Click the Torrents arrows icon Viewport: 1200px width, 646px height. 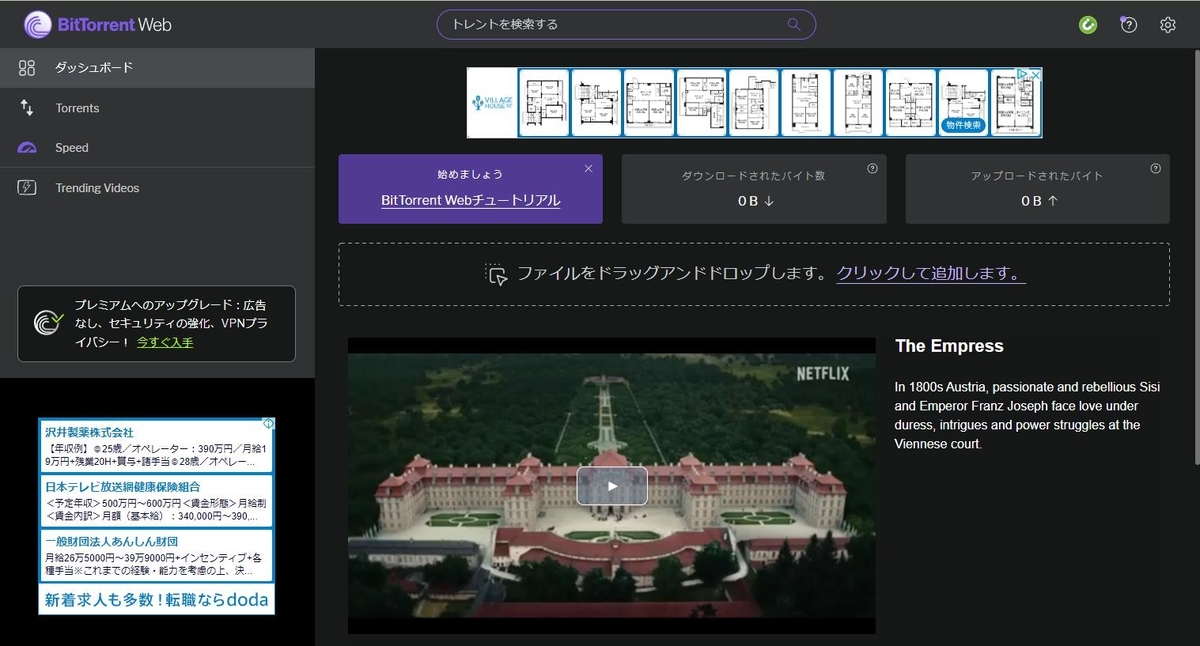(x=27, y=108)
